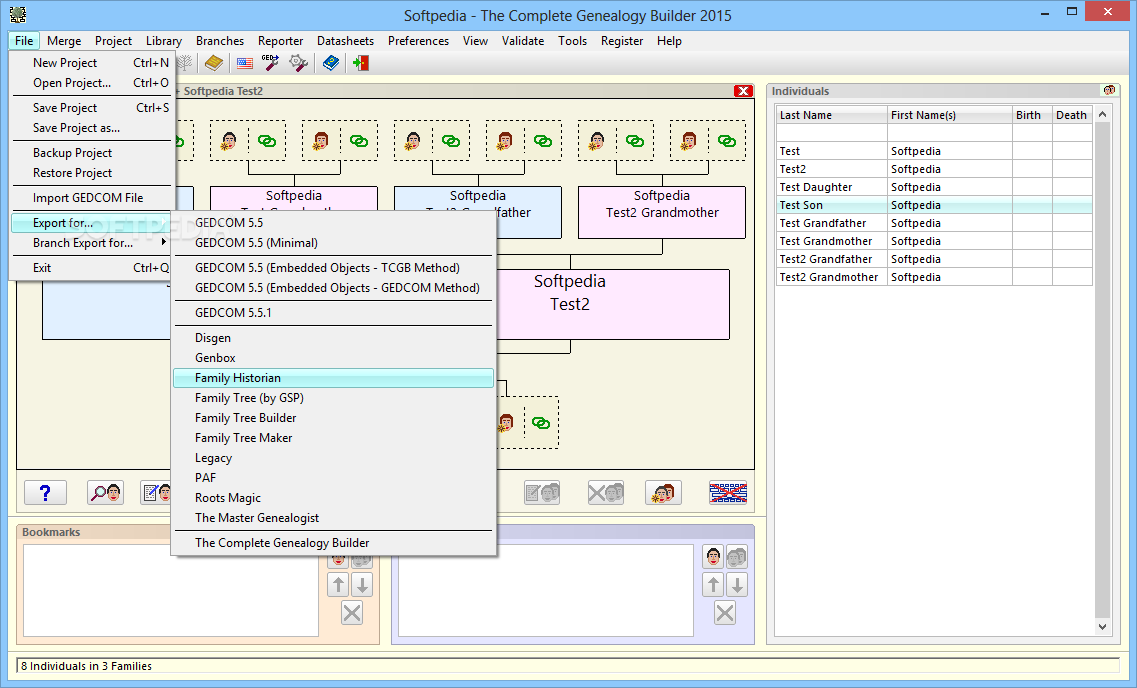Click the American flag language icon
The width and height of the screenshot is (1137, 688).
[x=245, y=63]
